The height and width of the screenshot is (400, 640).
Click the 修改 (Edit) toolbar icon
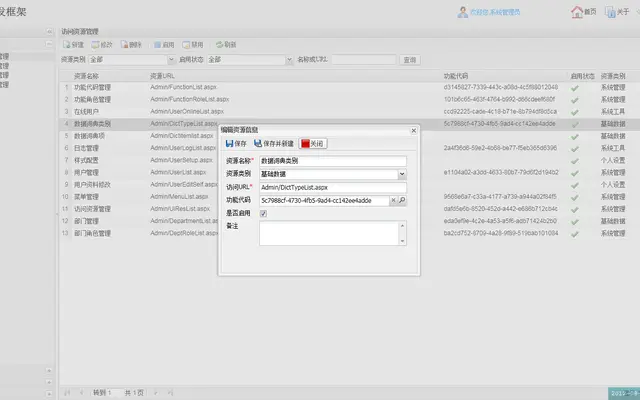coord(95,45)
